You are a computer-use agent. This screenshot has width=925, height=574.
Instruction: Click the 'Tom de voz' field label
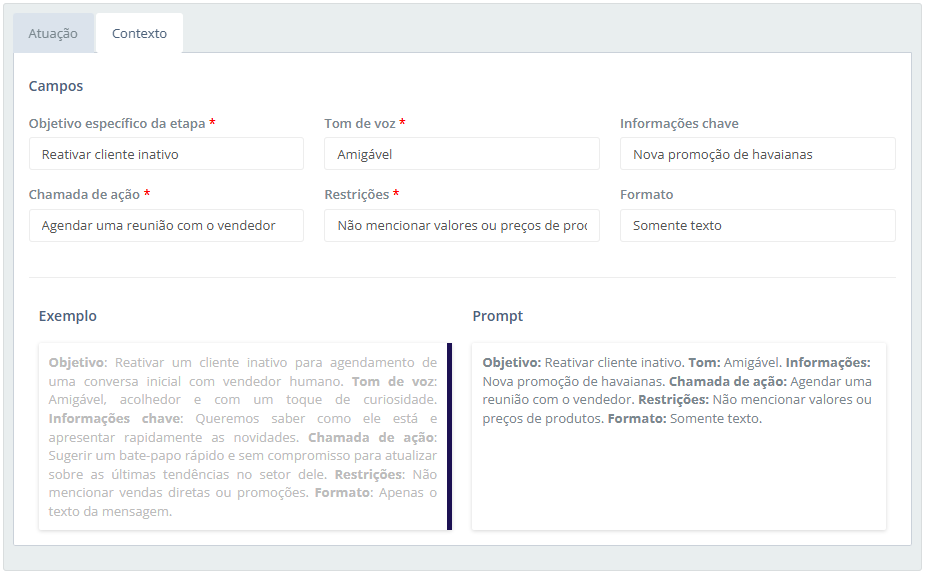point(360,123)
